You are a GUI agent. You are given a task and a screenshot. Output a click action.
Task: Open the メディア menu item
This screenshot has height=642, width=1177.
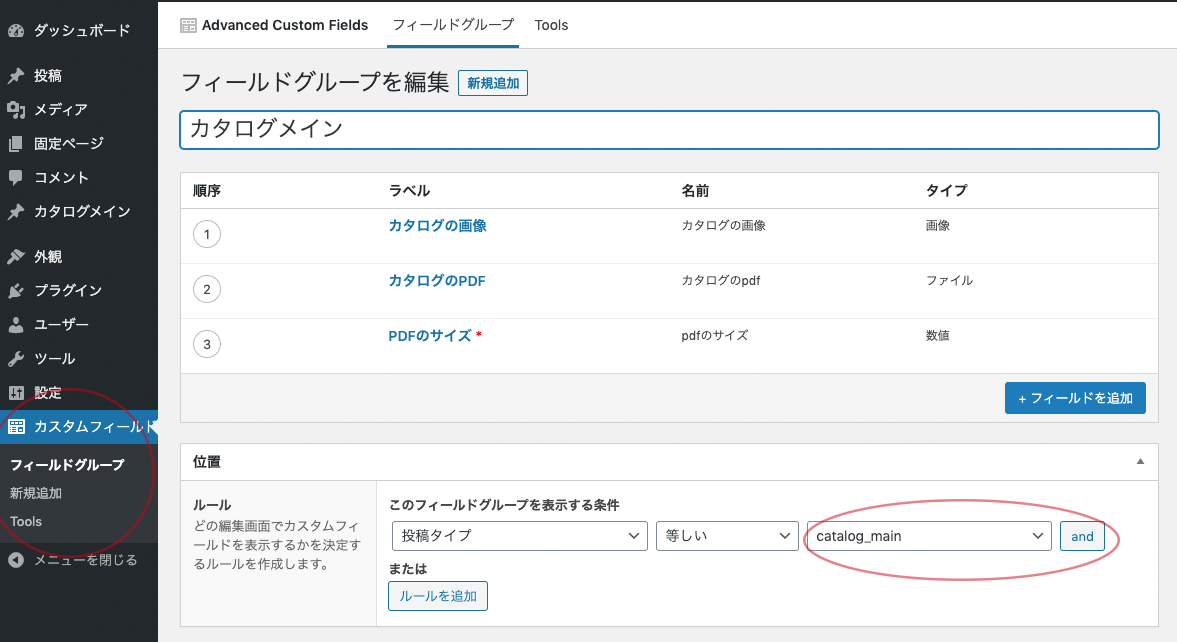coord(61,110)
